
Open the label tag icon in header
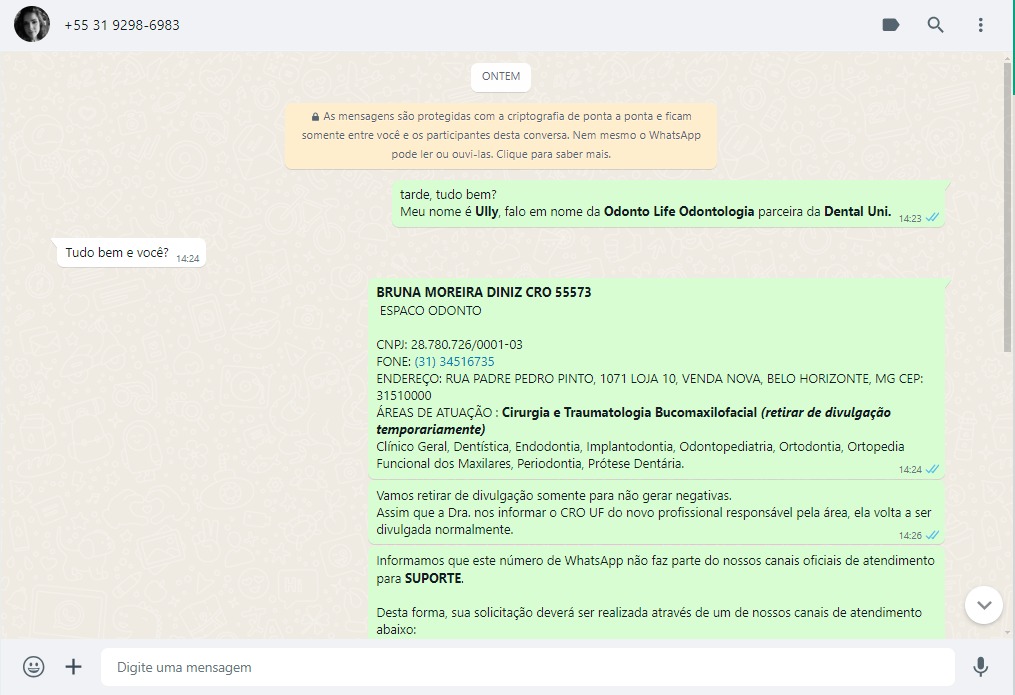(x=891, y=25)
